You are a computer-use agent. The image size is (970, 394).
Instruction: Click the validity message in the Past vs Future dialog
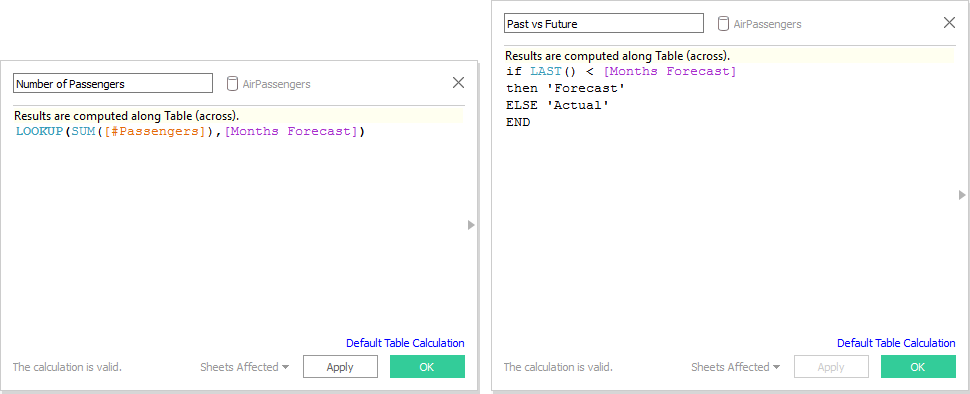[x=559, y=367]
